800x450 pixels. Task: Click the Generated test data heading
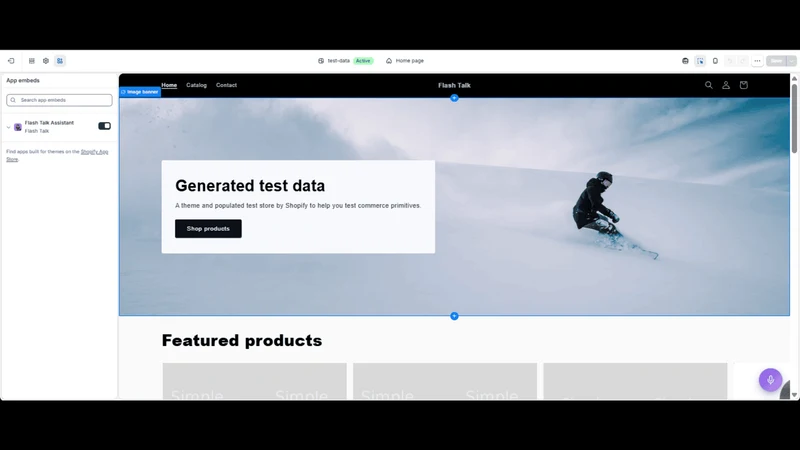tap(250, 186)
